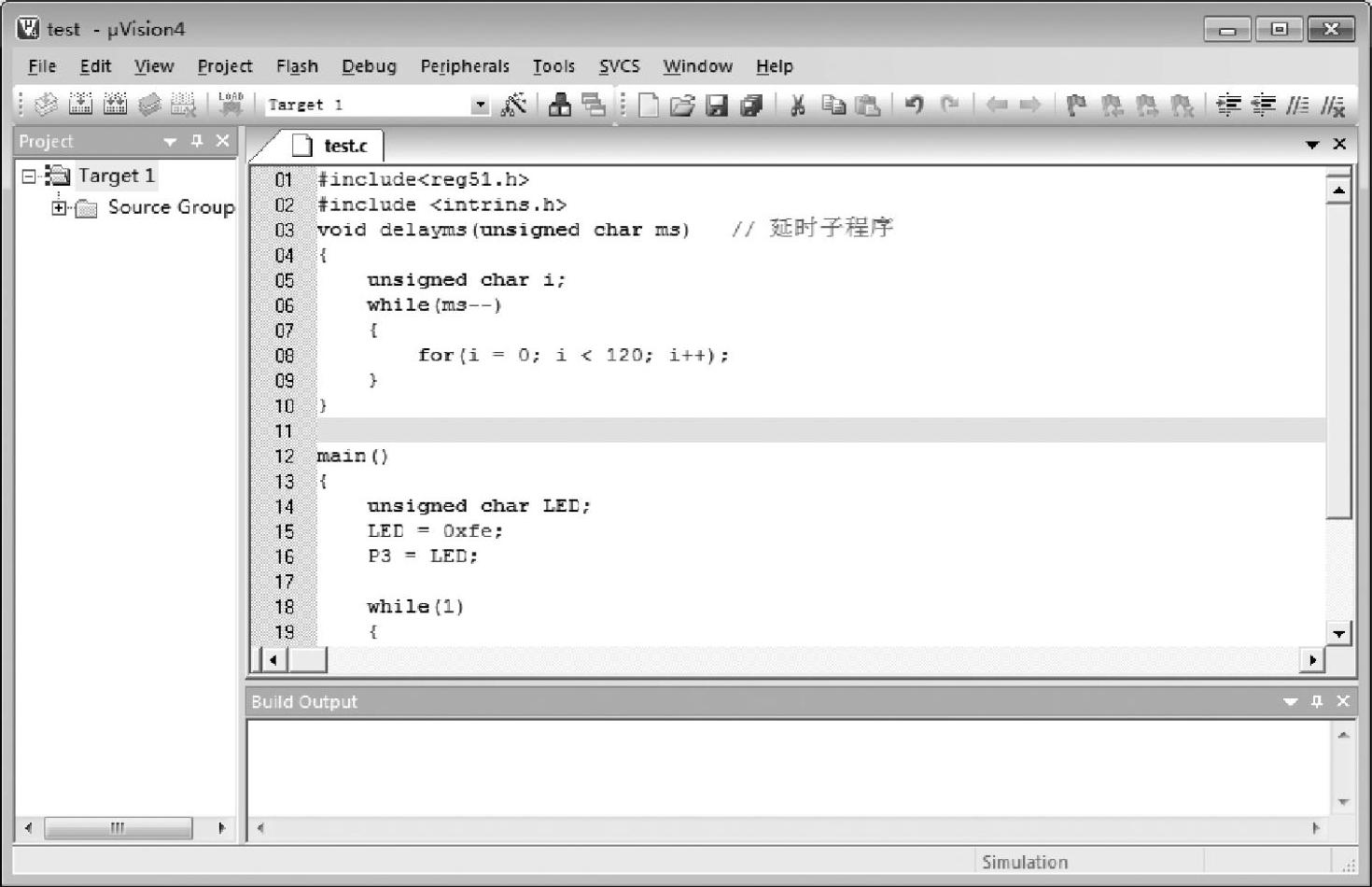Screen dimensions: 1372x887
Task: Click the editor's scroll down arrow
Action: pyautogui.click(x=1338, y=633)
